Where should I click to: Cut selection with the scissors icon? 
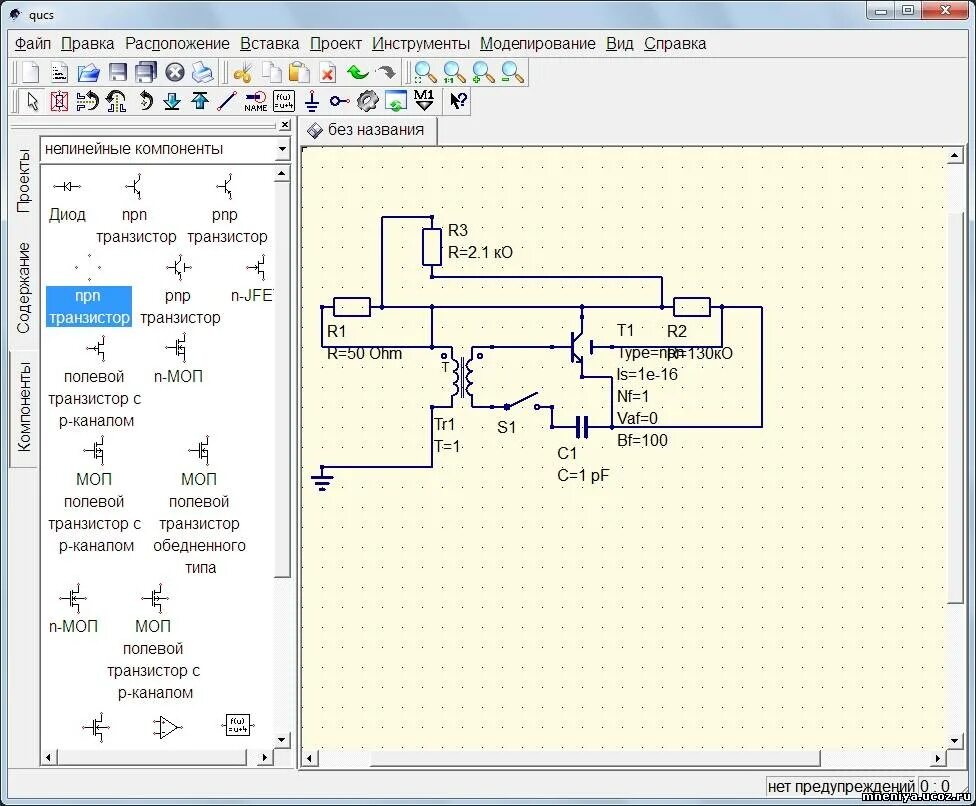click(x=242, y=72)
